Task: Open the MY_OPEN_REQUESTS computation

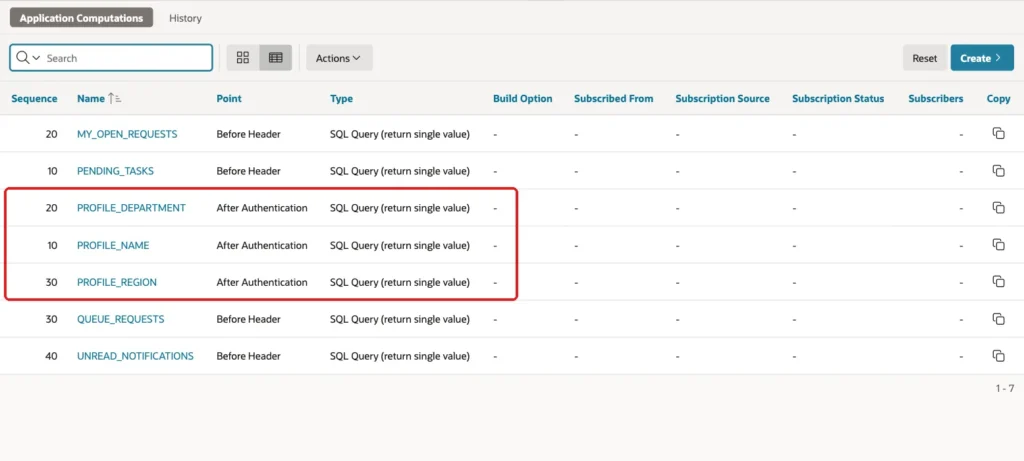Action: point(127,134)
